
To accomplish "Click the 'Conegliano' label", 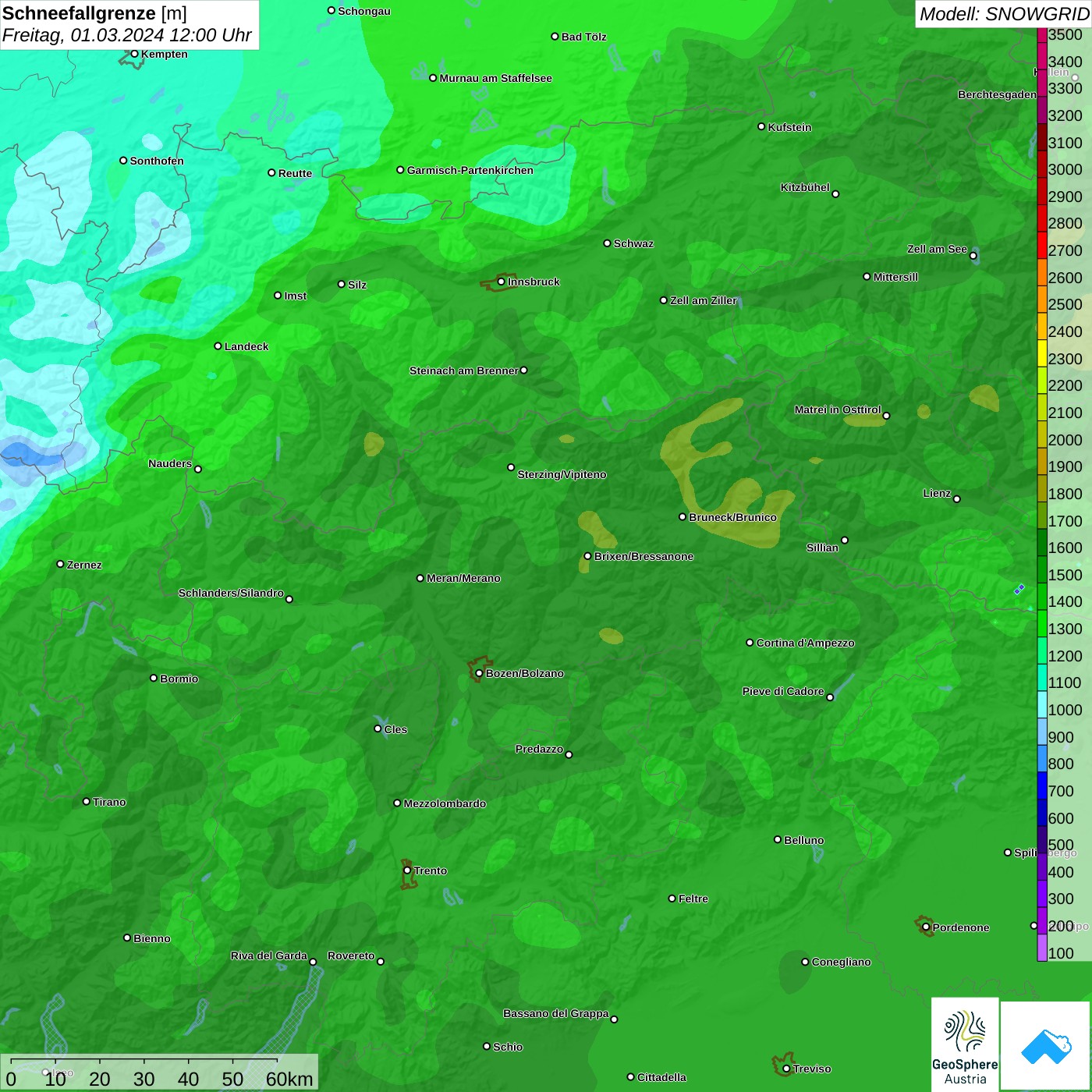I will point(841,962).
